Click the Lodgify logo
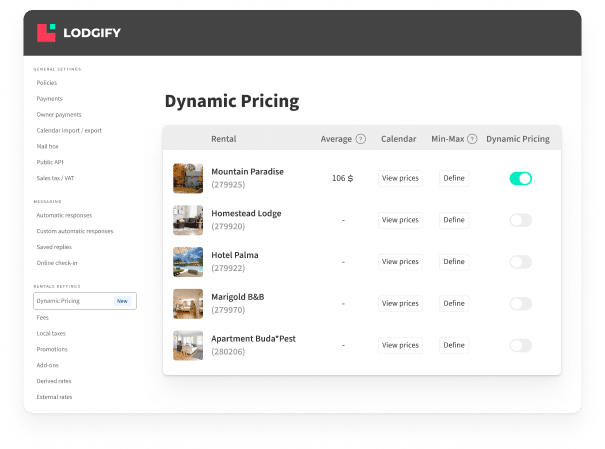This screenshot has height=449, width=605. tap(79, 33)
